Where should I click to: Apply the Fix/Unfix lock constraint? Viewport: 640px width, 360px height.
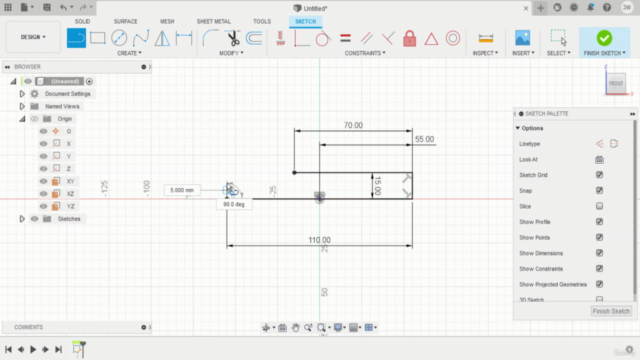pos(409,38)
